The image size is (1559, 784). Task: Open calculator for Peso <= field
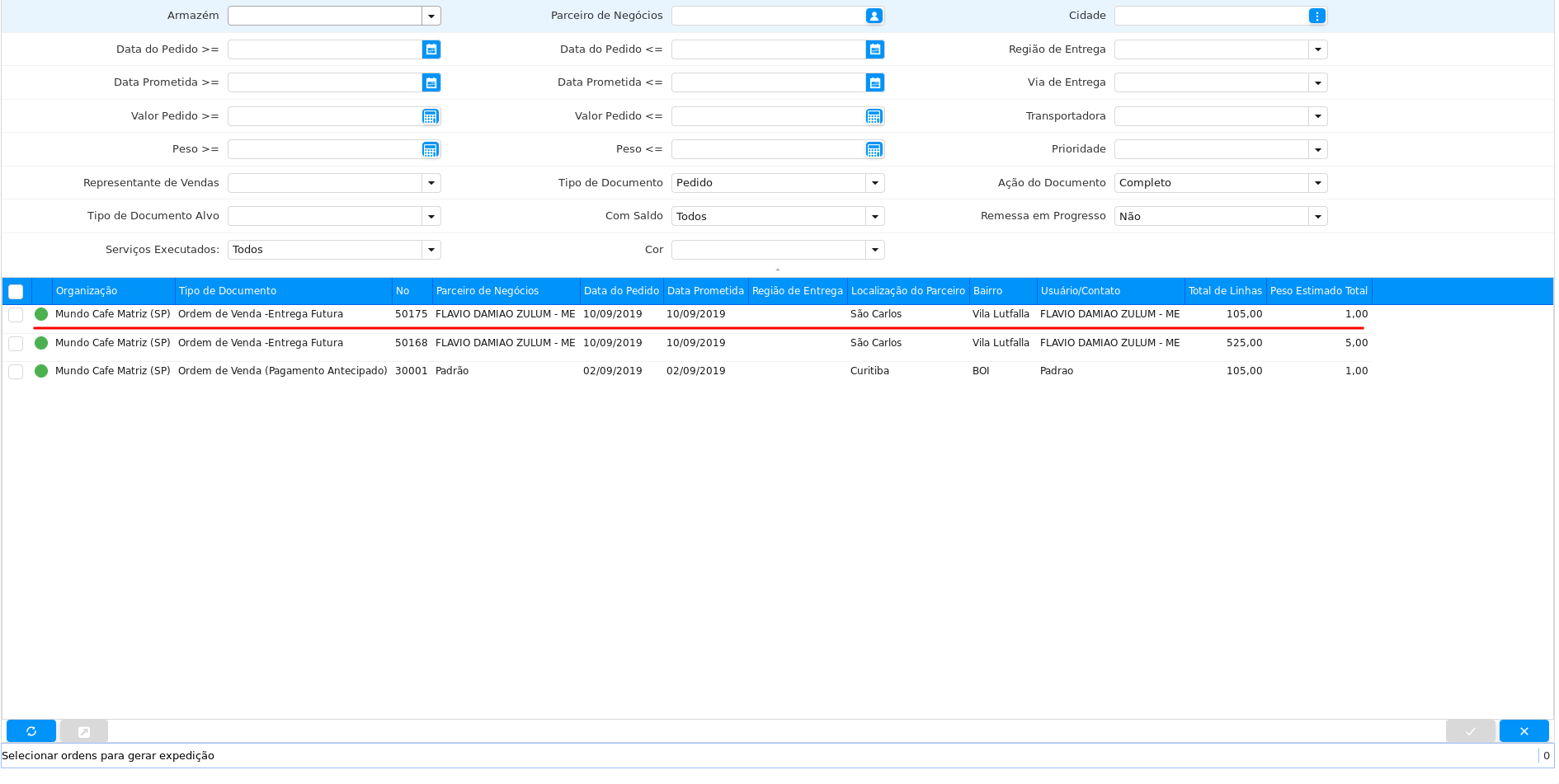(x=874, y=149)
